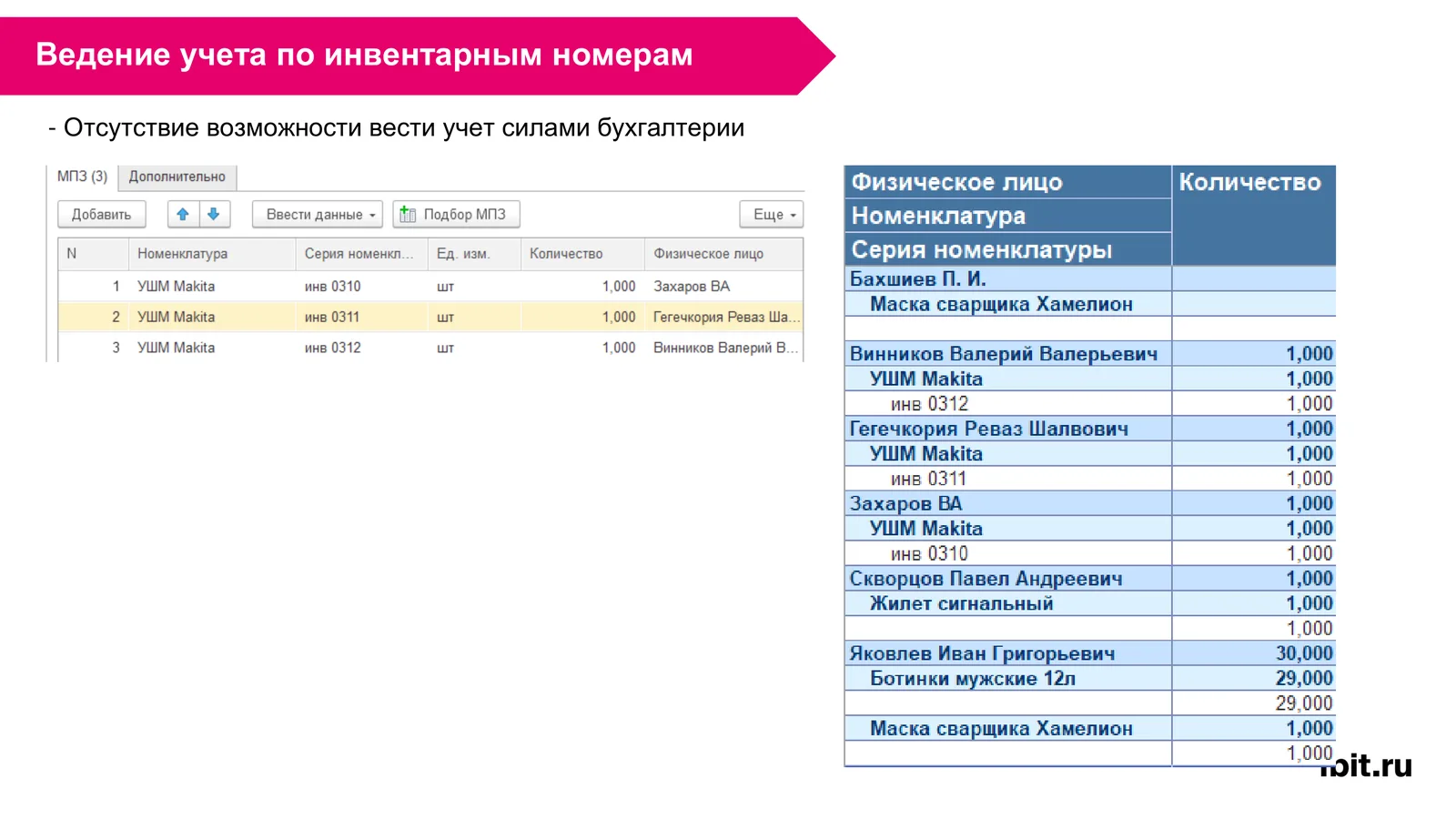Select cell инв 0311 in the highlighted row
This screenshot has width=1456, height=819.
click(362, 317)
